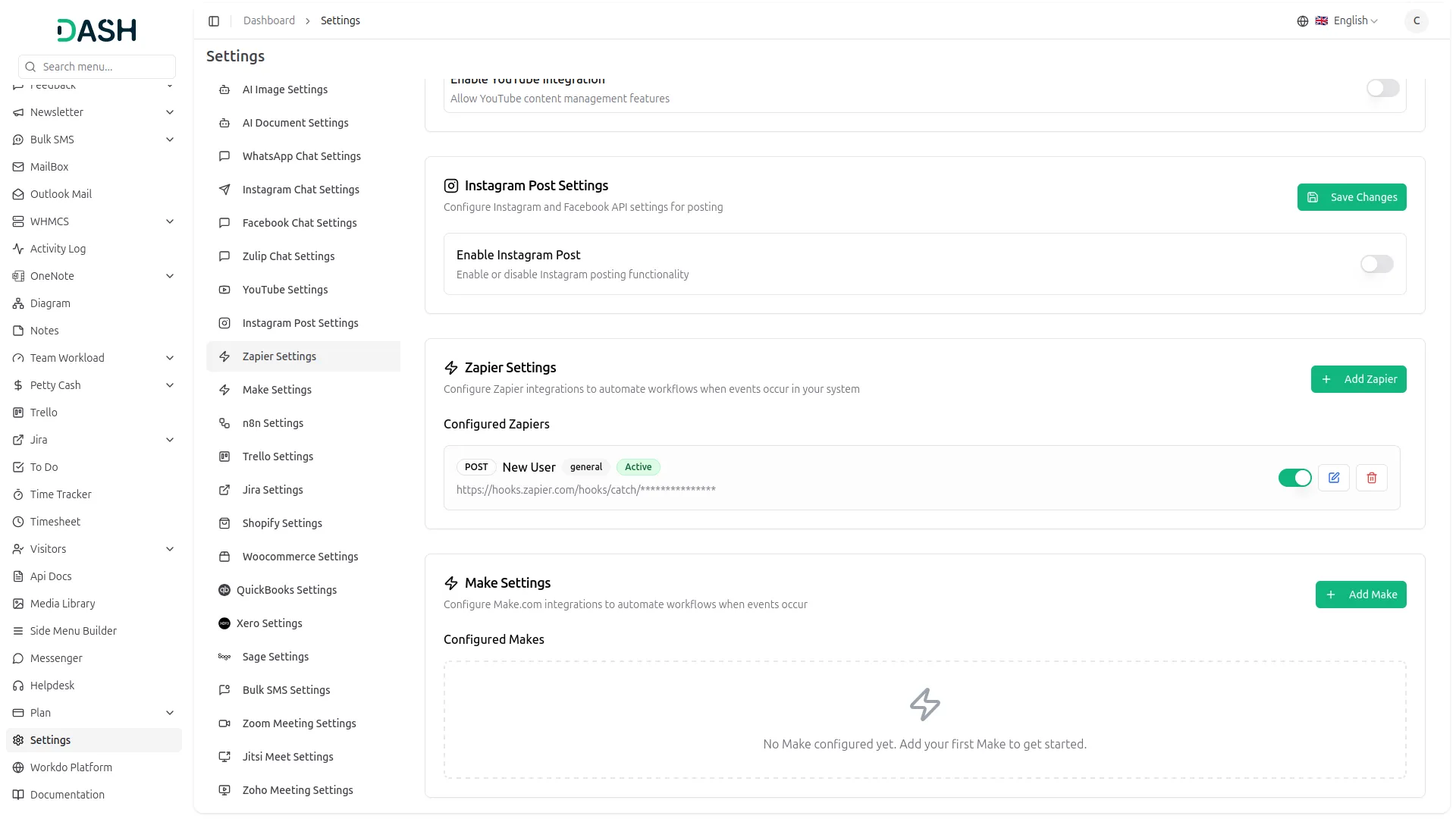This screenshot has width=1456, height=819.
Task: Click Save Changes for Instagram Post Settings
Action: click(x=1351, y=197)
